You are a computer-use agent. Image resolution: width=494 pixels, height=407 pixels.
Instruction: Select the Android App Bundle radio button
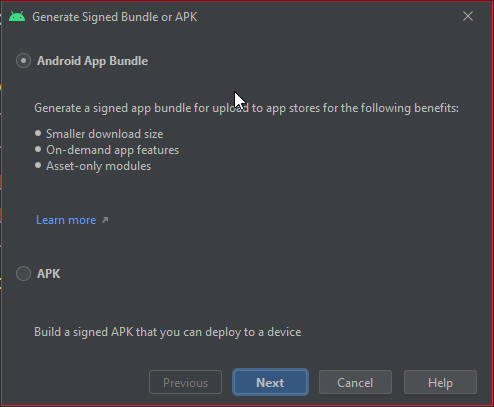23,61
